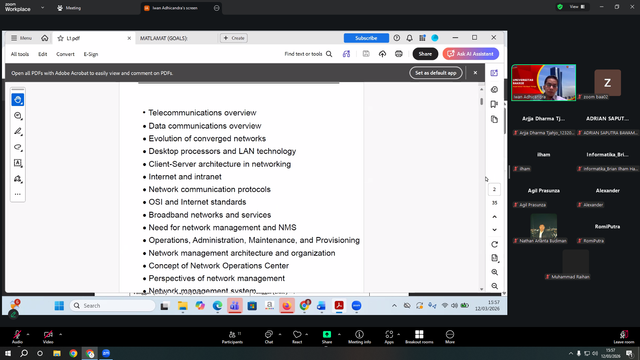
Task: Open the AI generative summary icon
Action: coord(347,54)
